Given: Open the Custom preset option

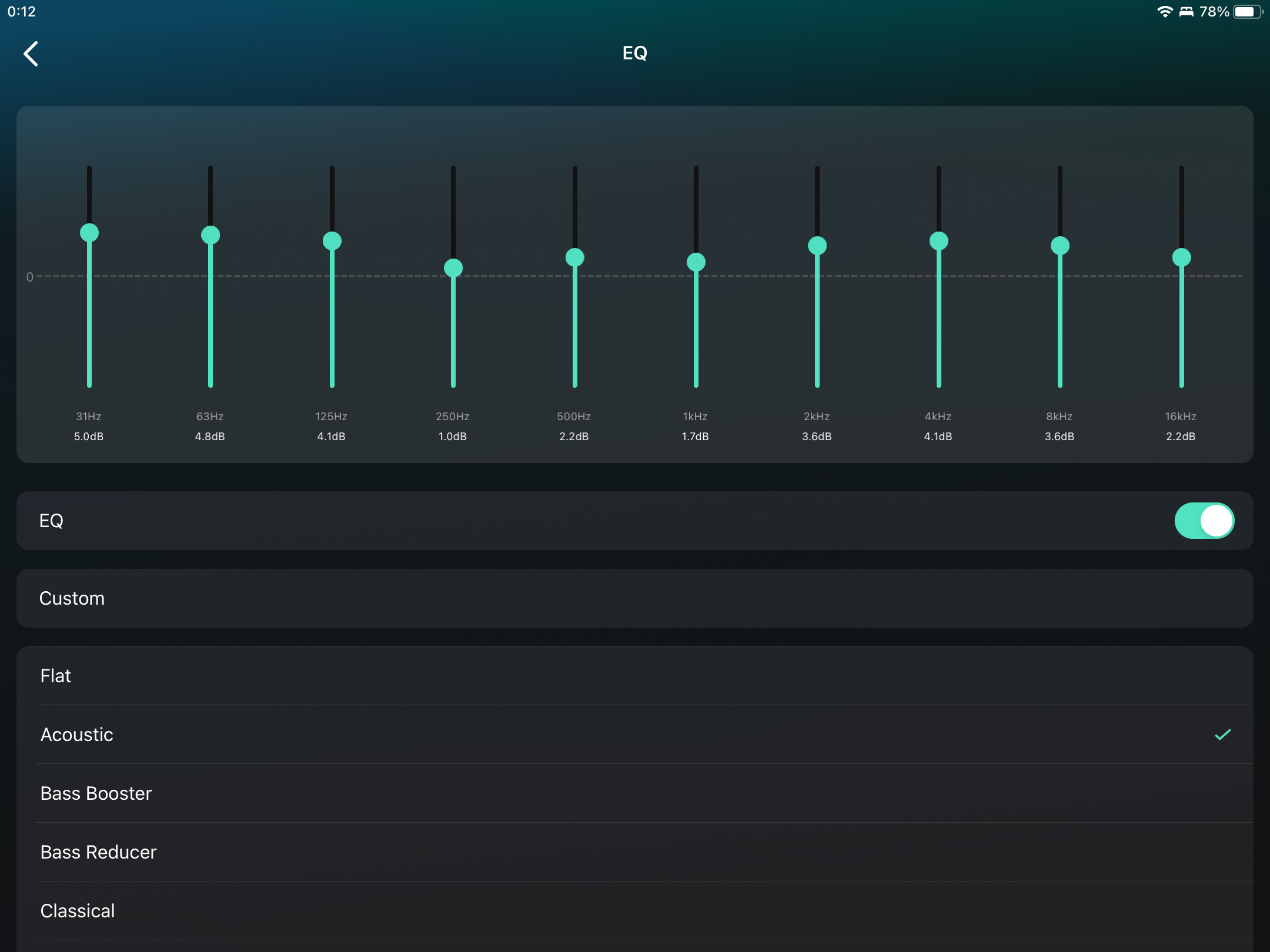Looking at the screenshot, I should (72, 598).
